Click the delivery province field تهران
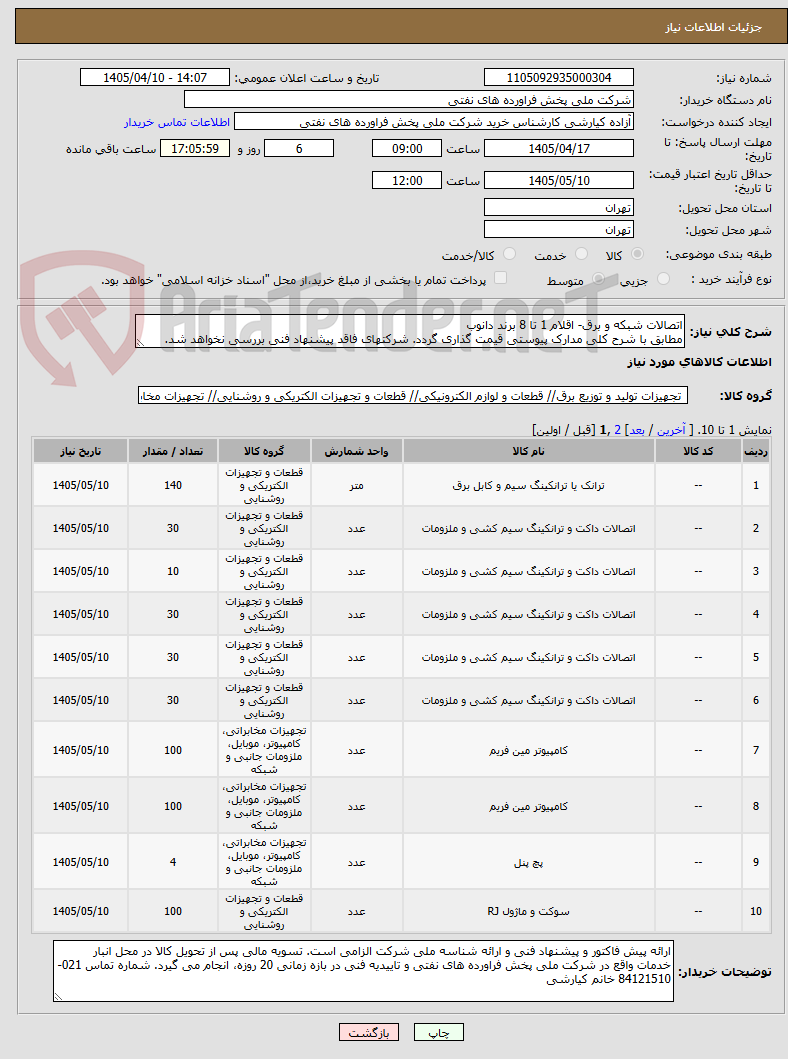The image size is (788, 1059). point(558,208)
